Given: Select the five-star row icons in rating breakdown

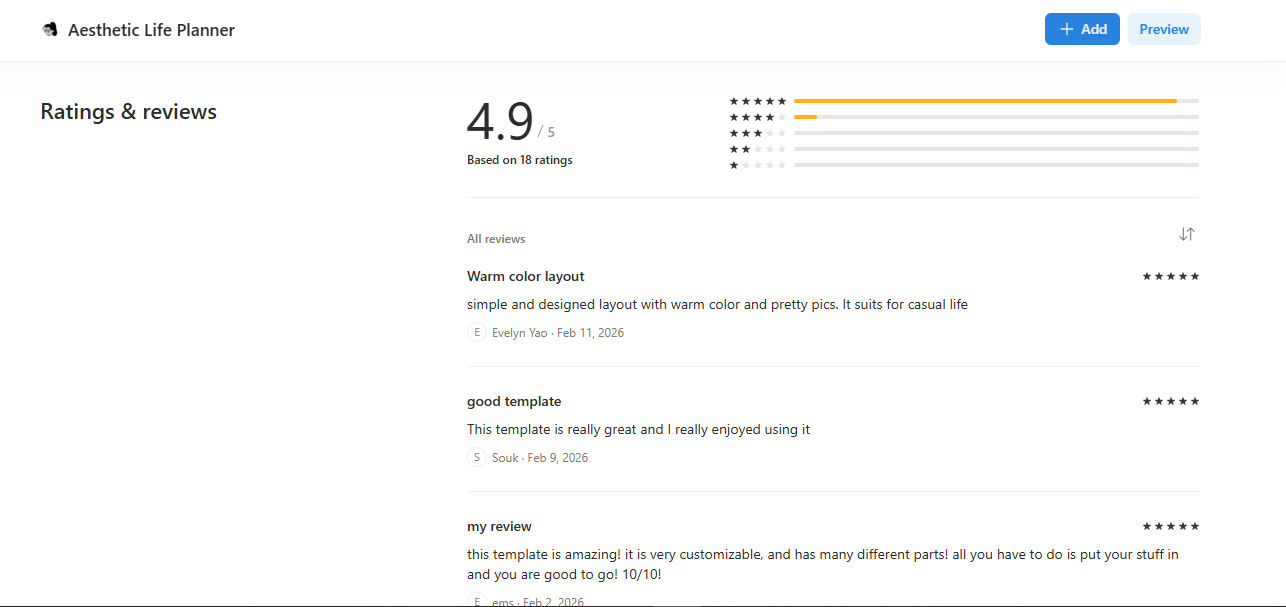Looking at the screenshot, I should click(x=758, y=101).
